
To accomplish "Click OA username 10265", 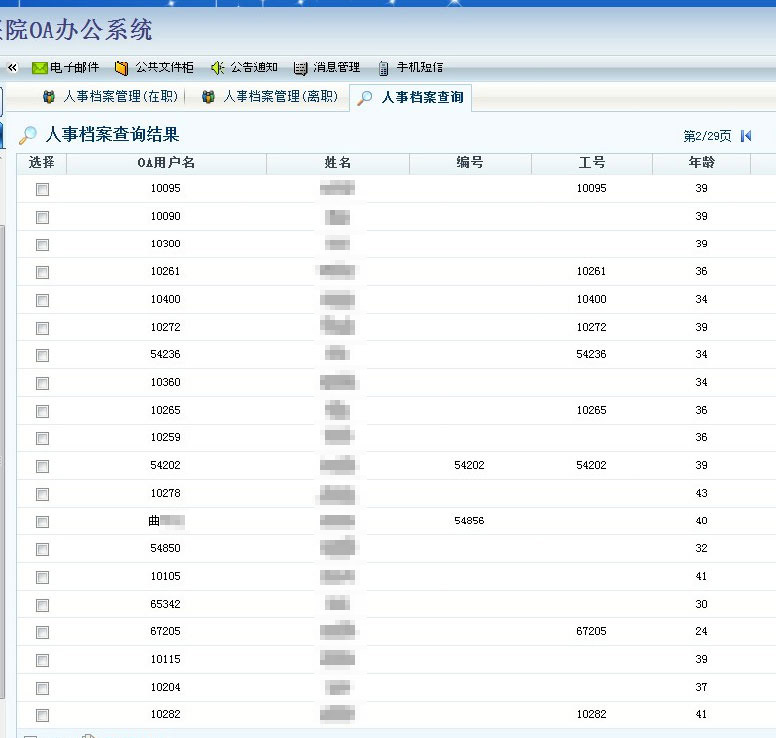I will (x=165, y=410).
